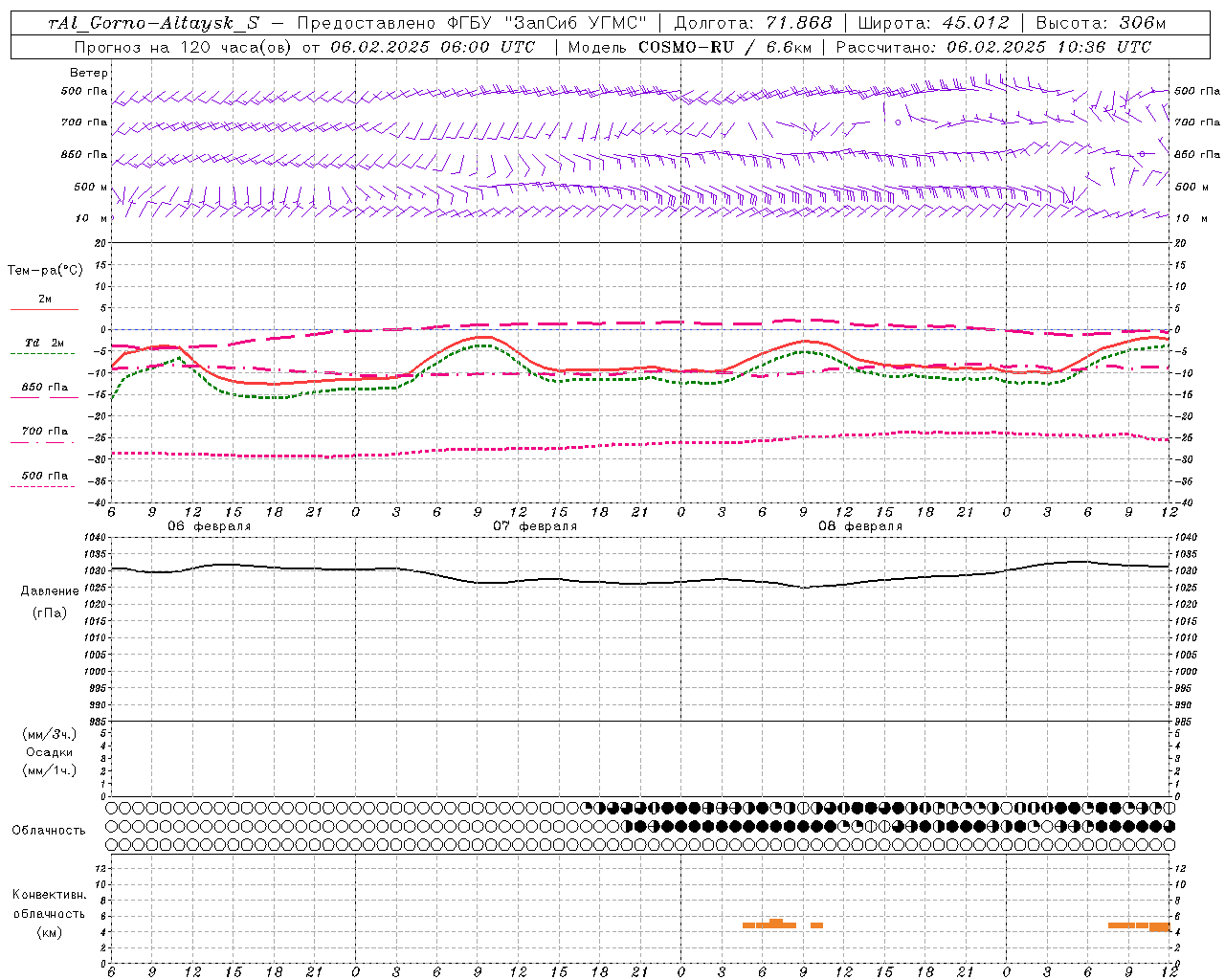Click the Модель COSMO-RU / 6.6км label
Screen dimensions: 1225x980
click(x=689, y=47)
